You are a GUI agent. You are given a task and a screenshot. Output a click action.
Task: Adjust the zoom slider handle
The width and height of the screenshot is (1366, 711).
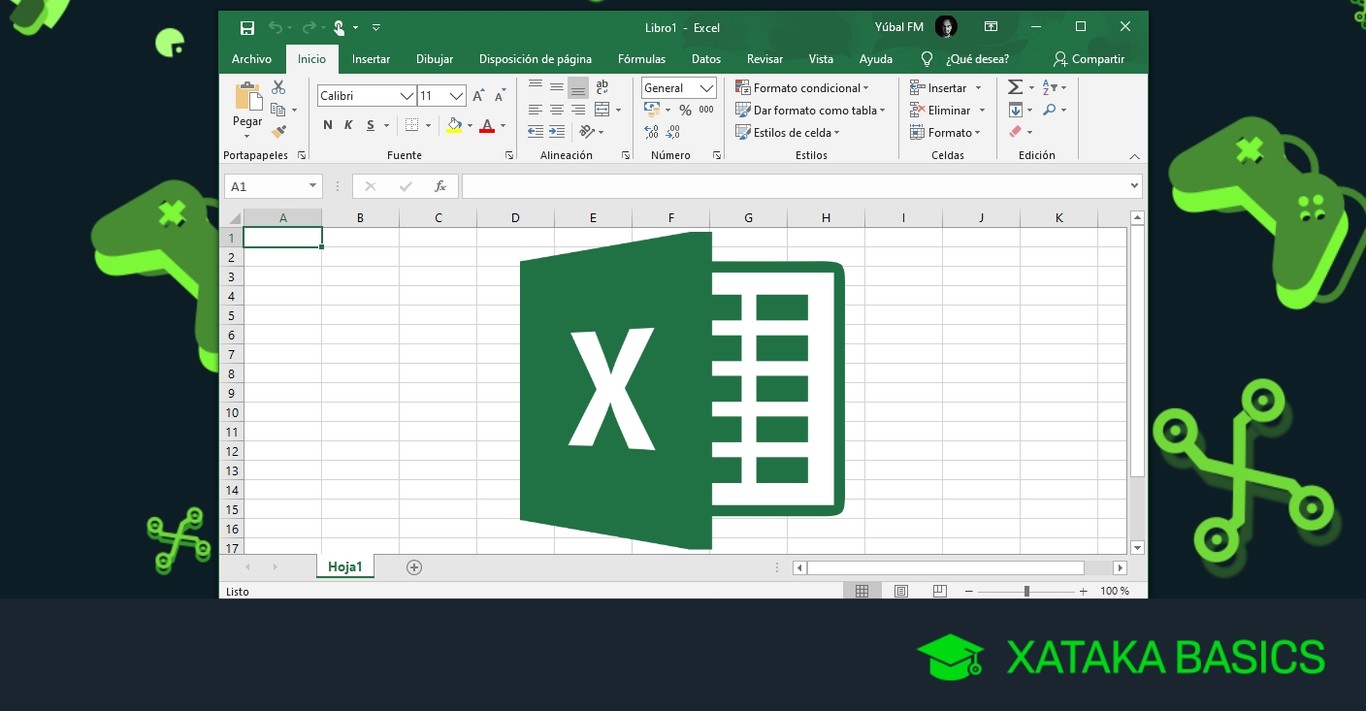coord(1026,591)
